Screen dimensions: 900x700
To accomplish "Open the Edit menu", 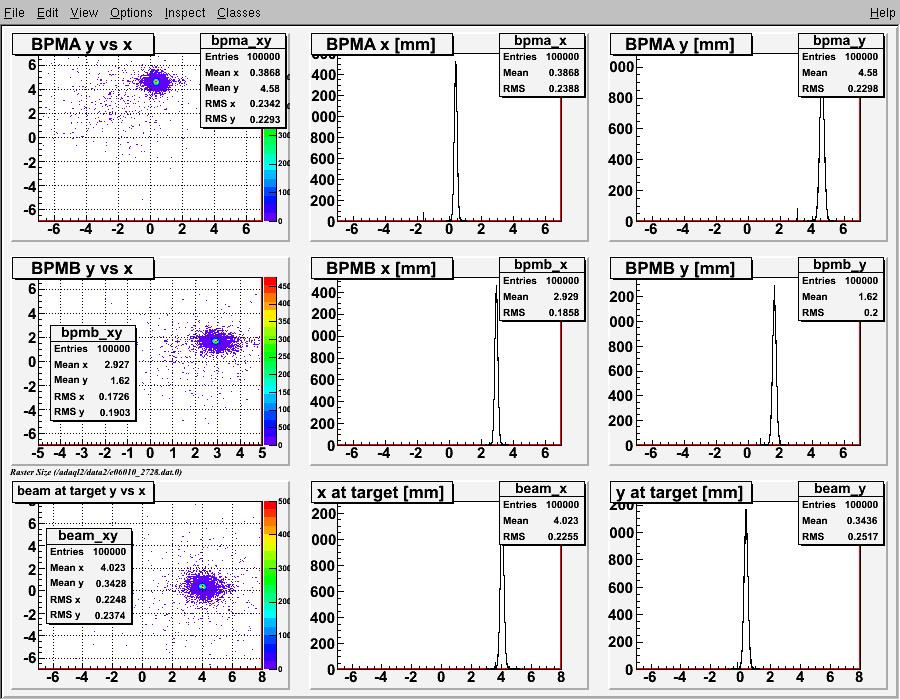I will click(x=47, y=13).
